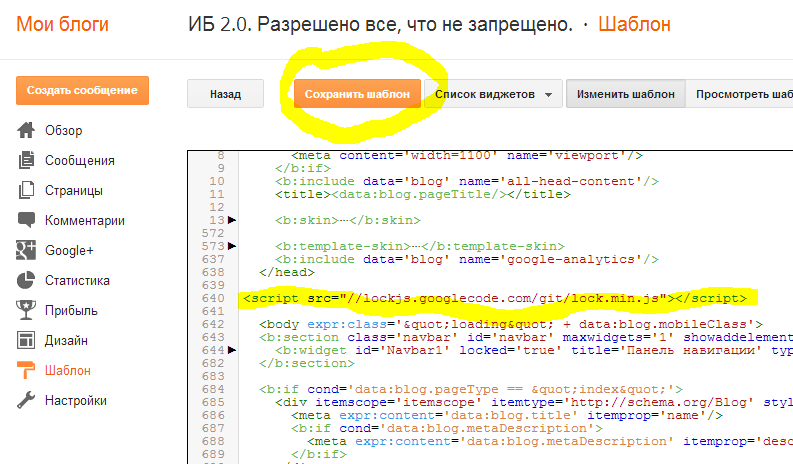Click the Сообщения documents icon
The image size is (793, 464).
tap(26, 160)
